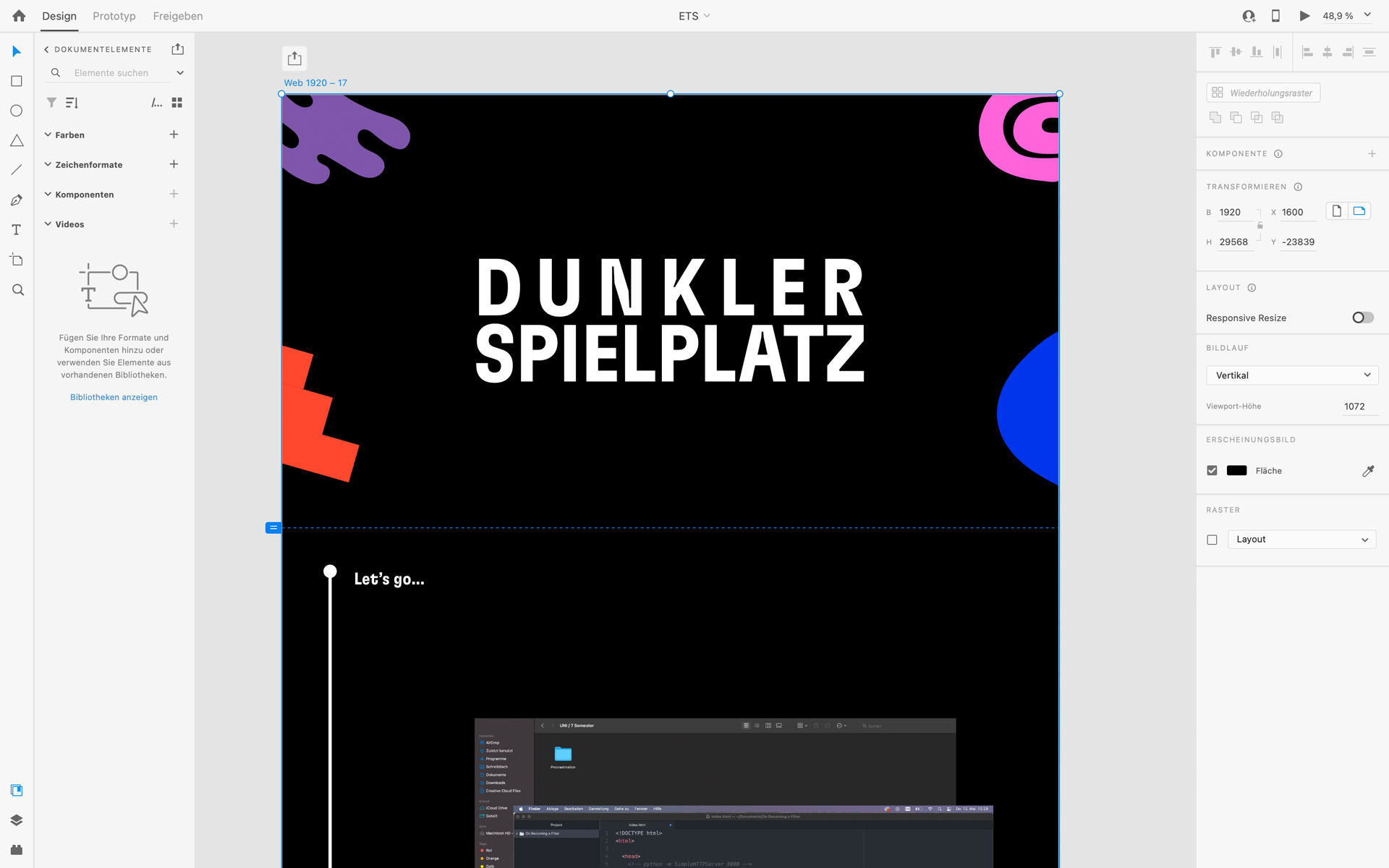1389x868 pixels.
Task: Select the artboard title Web 1920 – 17
Action: coord(315,82)
